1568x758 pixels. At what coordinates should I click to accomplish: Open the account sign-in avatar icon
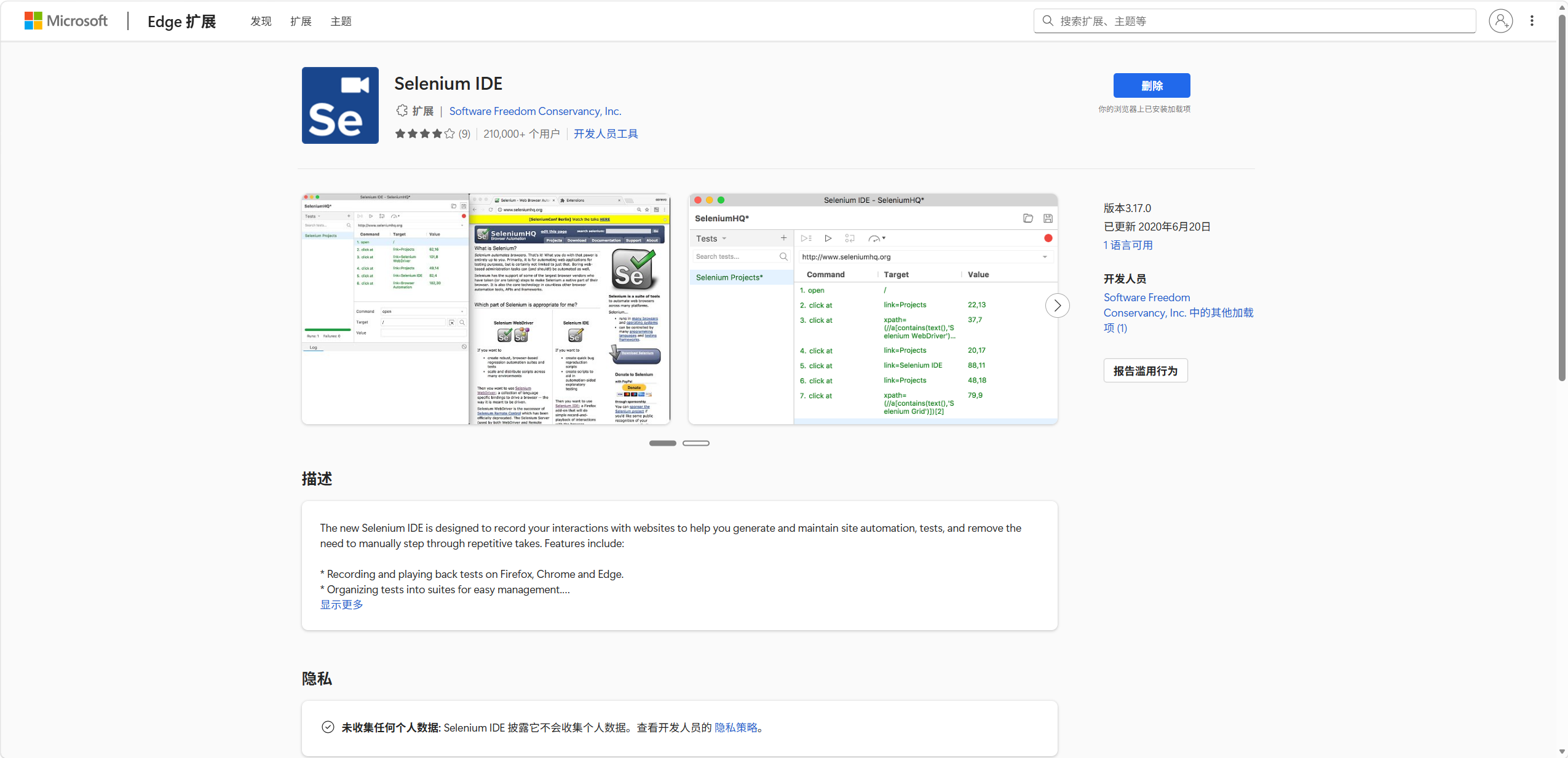tap(1500, 21)
